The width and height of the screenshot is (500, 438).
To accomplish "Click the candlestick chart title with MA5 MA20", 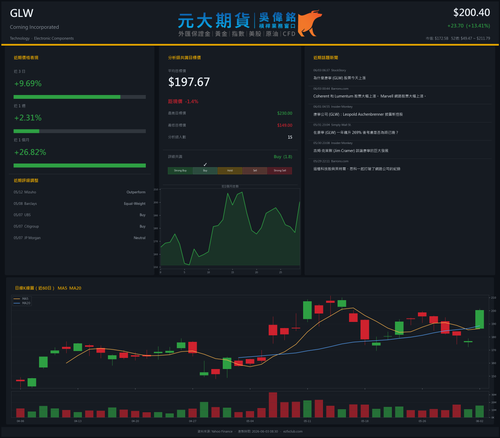I will point(48,288).
